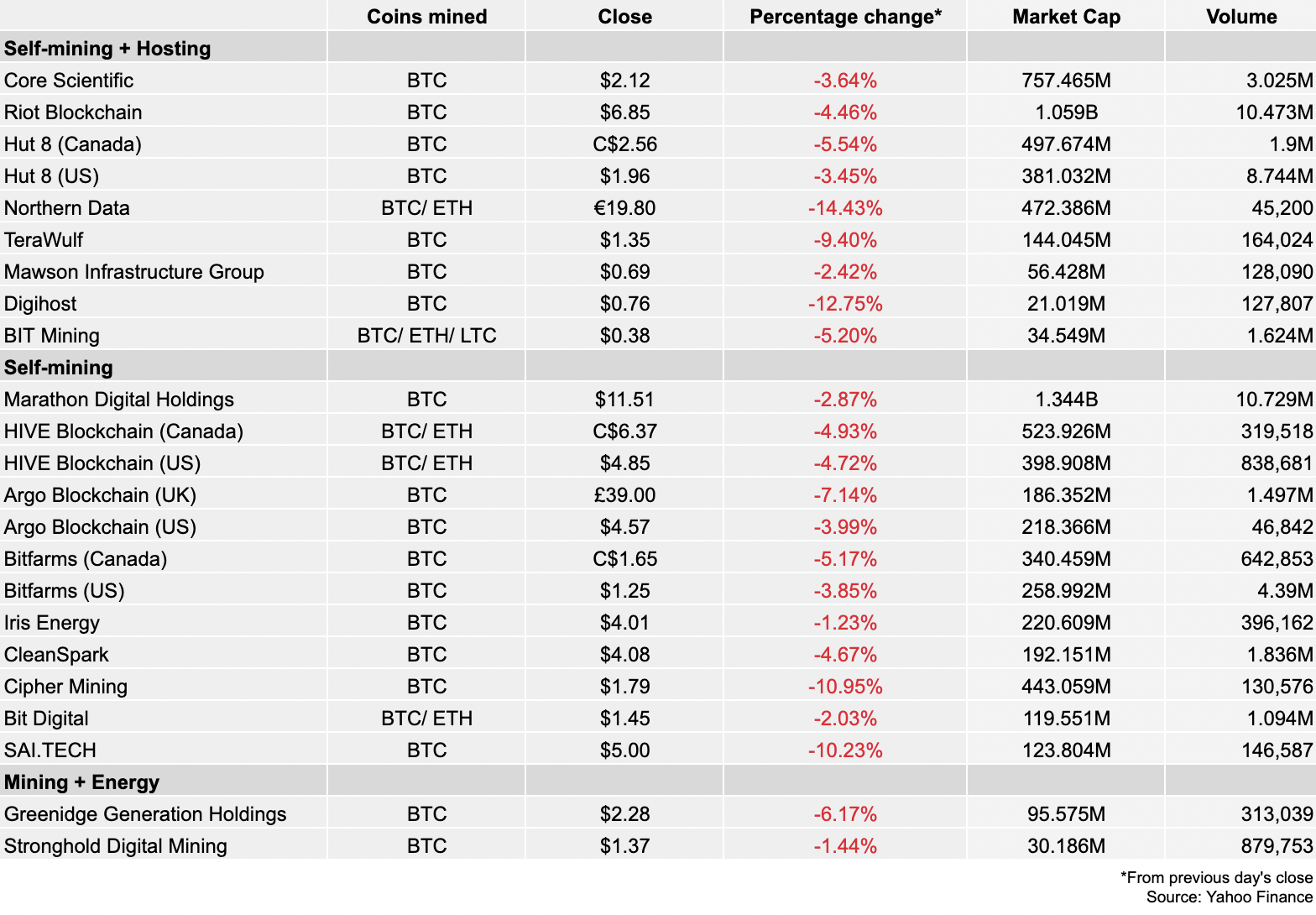Select the Mining + Energy section header

(x=81, y=782)
